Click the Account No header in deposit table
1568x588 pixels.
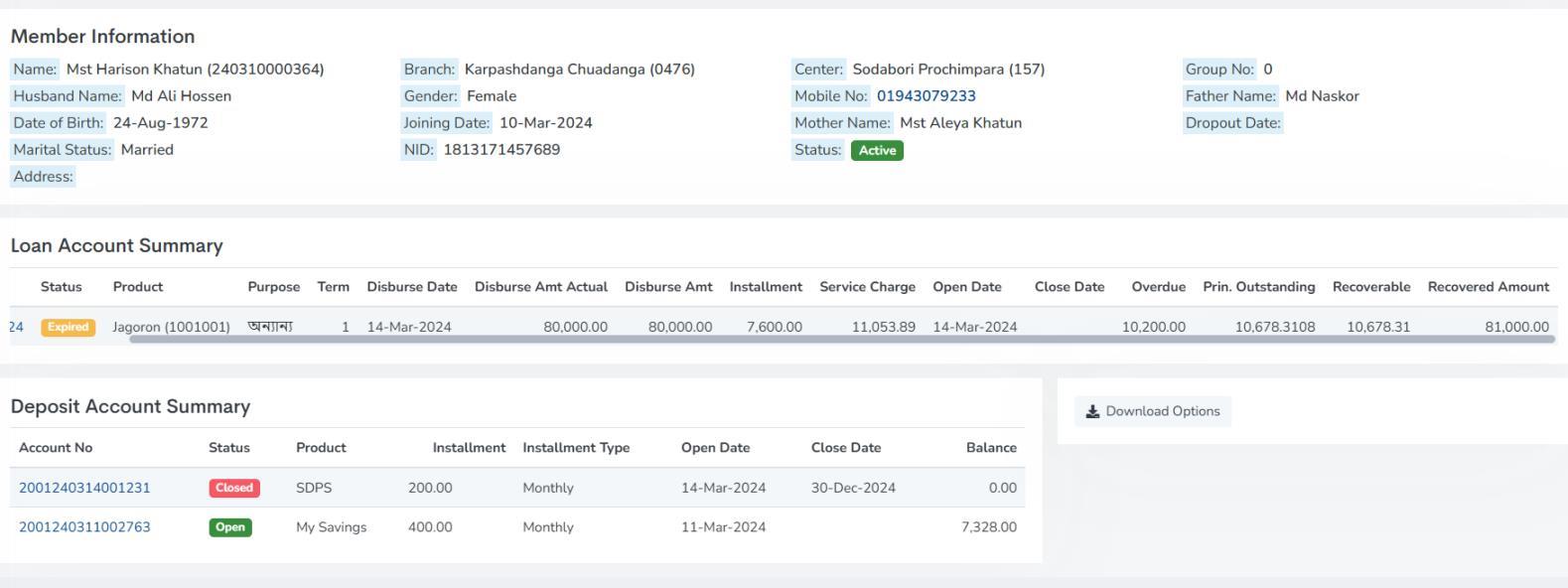tap(56, 448)
